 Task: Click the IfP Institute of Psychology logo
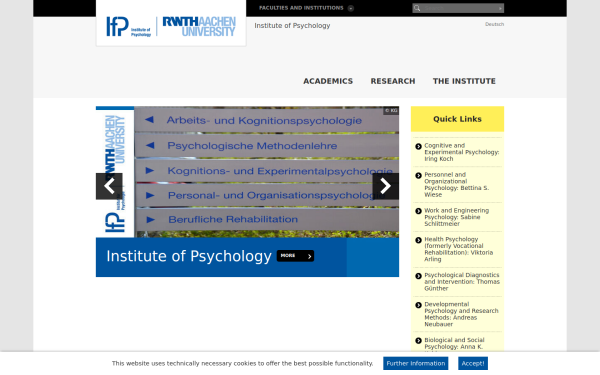pyautogui.click(x=129, y=26)
